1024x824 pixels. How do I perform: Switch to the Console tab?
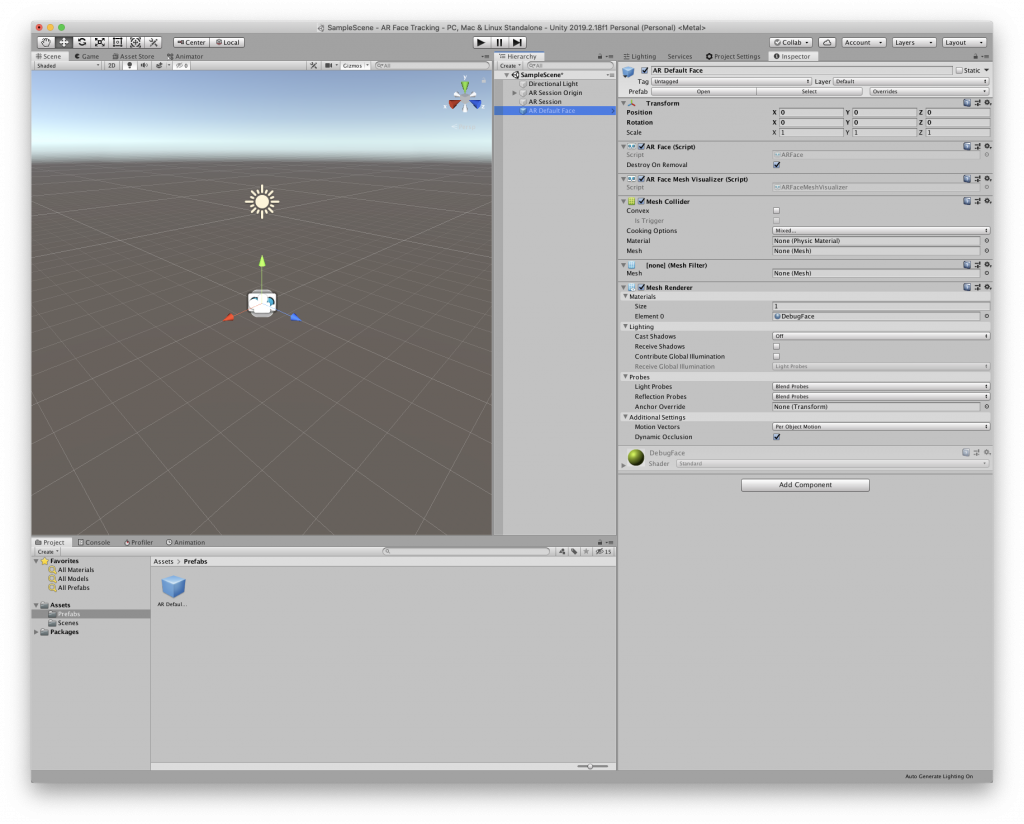click(x=94, y=543)
